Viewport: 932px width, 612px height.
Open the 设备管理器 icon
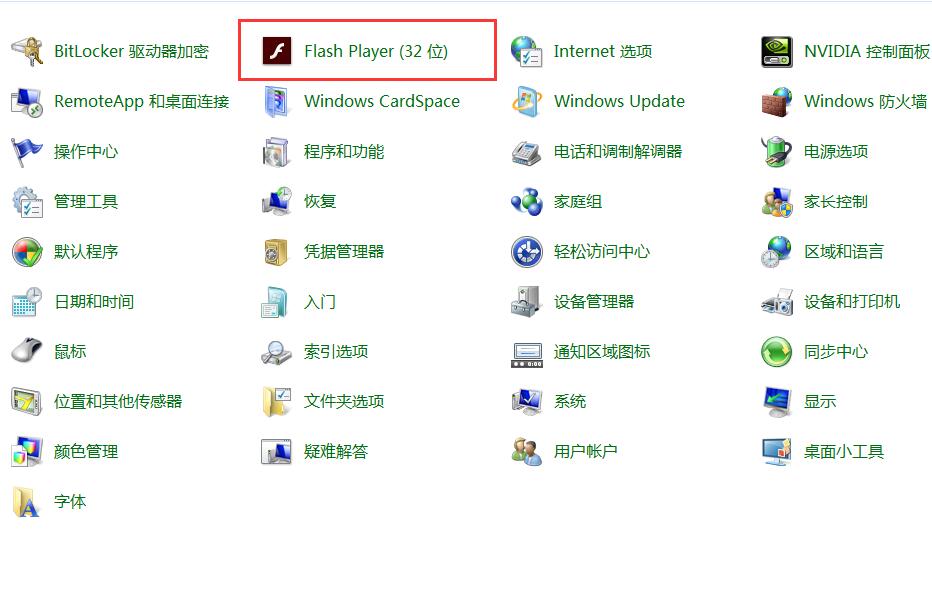[x=527, y=302]
